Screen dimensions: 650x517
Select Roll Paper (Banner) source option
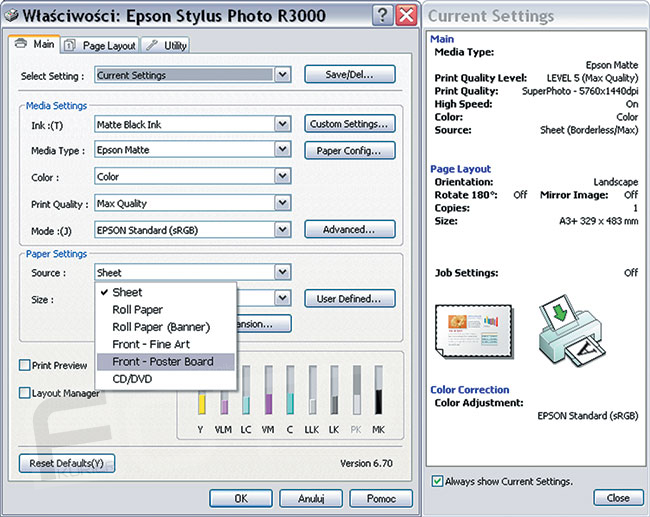(159, 327)
